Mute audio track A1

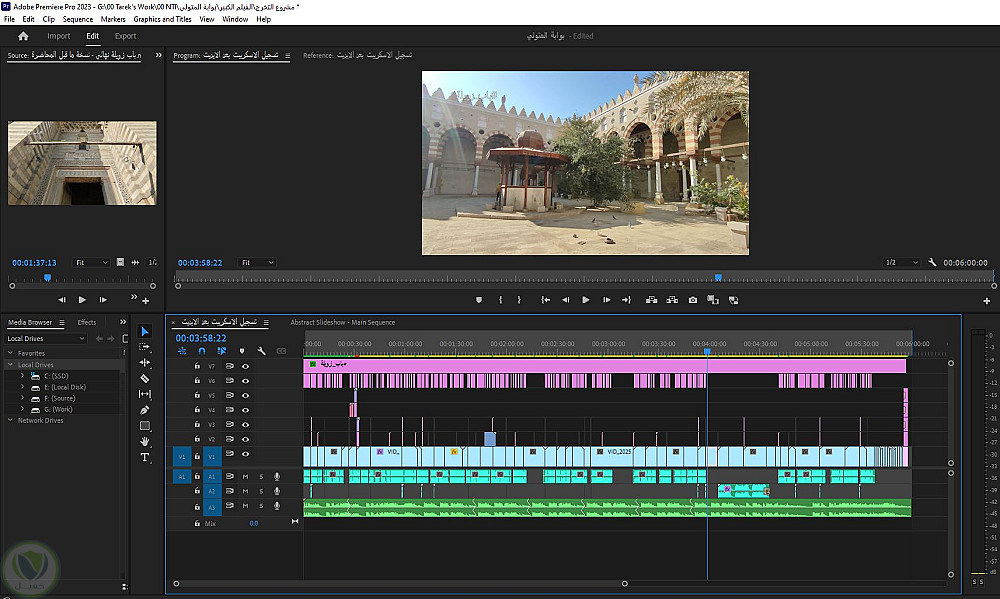[x=245, y=477]
